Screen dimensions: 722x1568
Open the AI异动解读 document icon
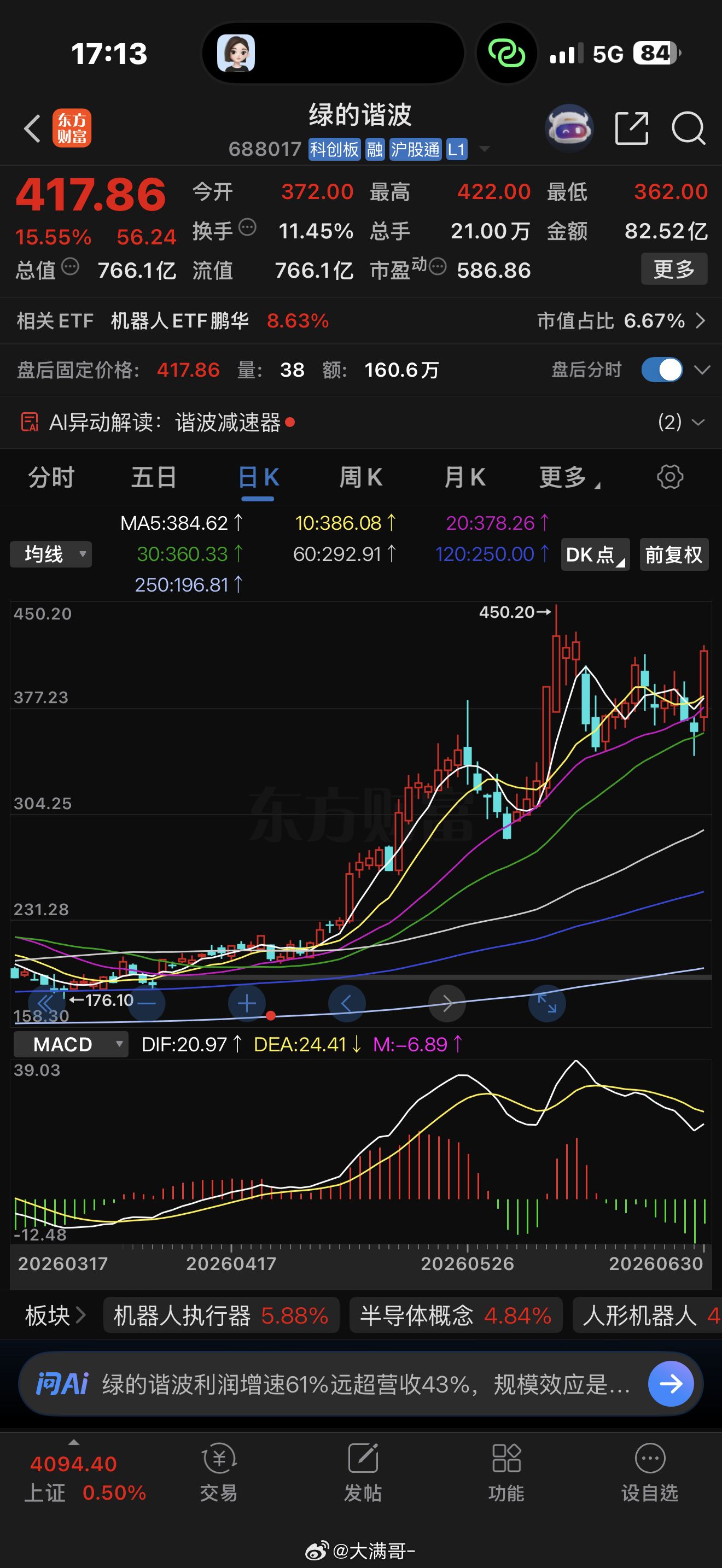pyautogui.click(x=30, y=422)
